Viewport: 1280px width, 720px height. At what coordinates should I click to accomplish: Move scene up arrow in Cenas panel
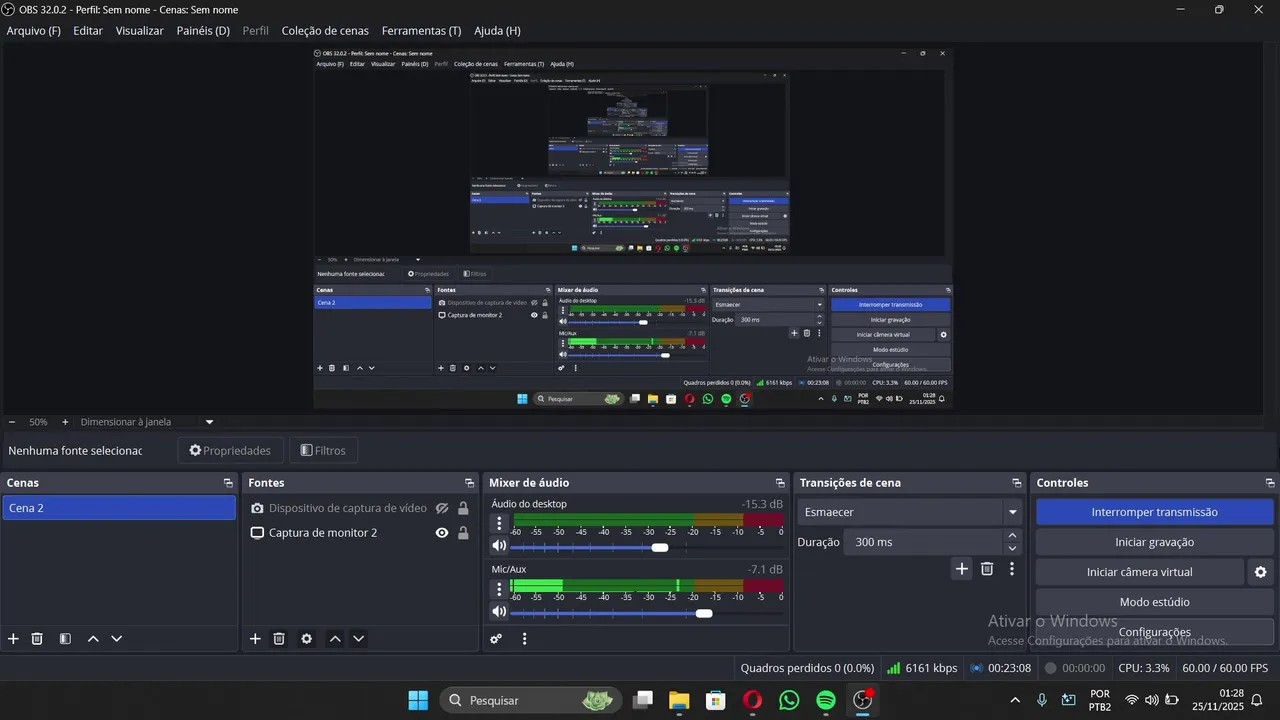click(93, 639)
